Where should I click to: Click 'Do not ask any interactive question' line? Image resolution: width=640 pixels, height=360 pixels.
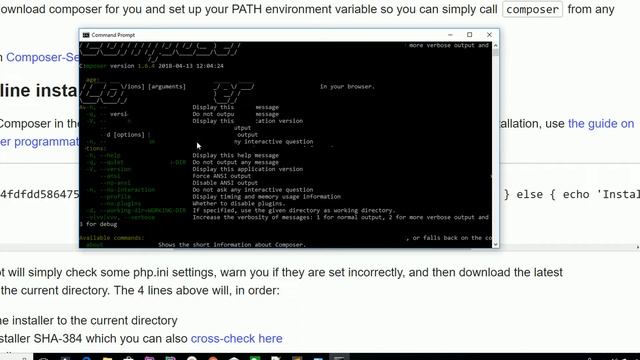pyautogui.click(x=253, y=190)
